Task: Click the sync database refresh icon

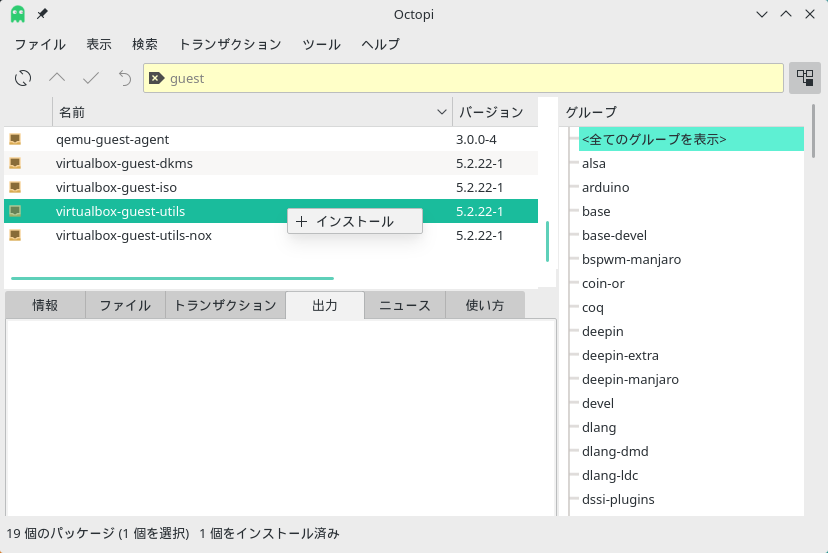Action: pyautogui.click(x=23, y=78)
